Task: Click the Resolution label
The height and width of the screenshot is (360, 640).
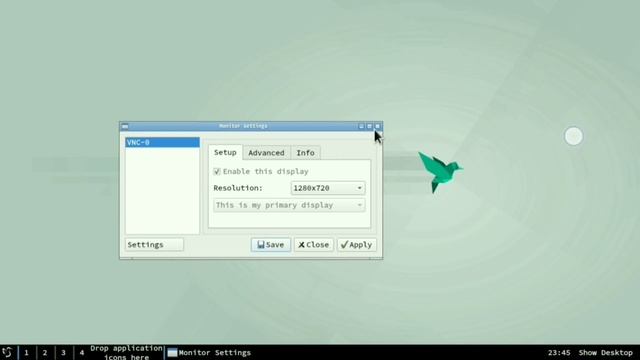Action: click(x=238, y=188)
